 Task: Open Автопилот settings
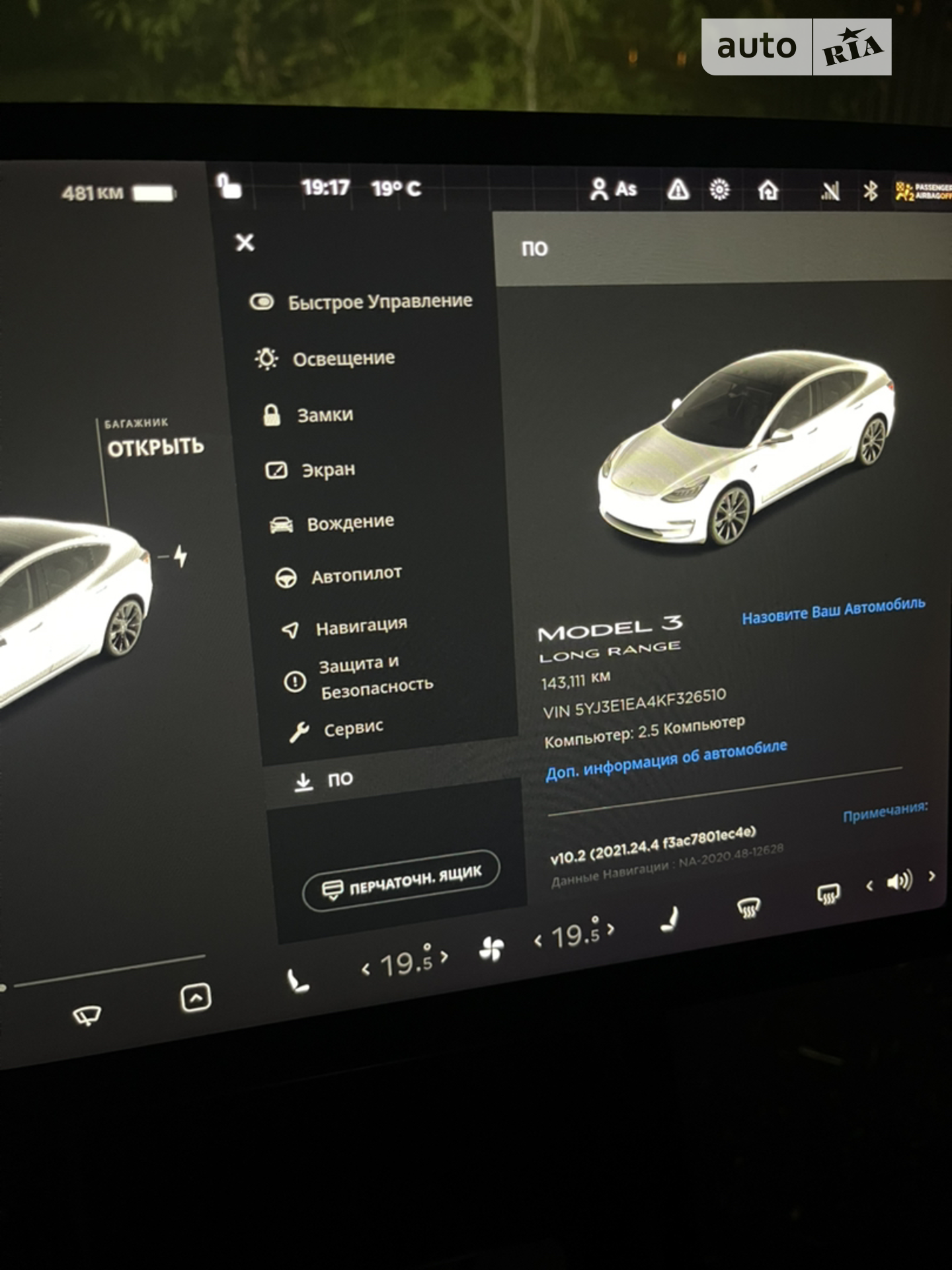tap(338, 576)
